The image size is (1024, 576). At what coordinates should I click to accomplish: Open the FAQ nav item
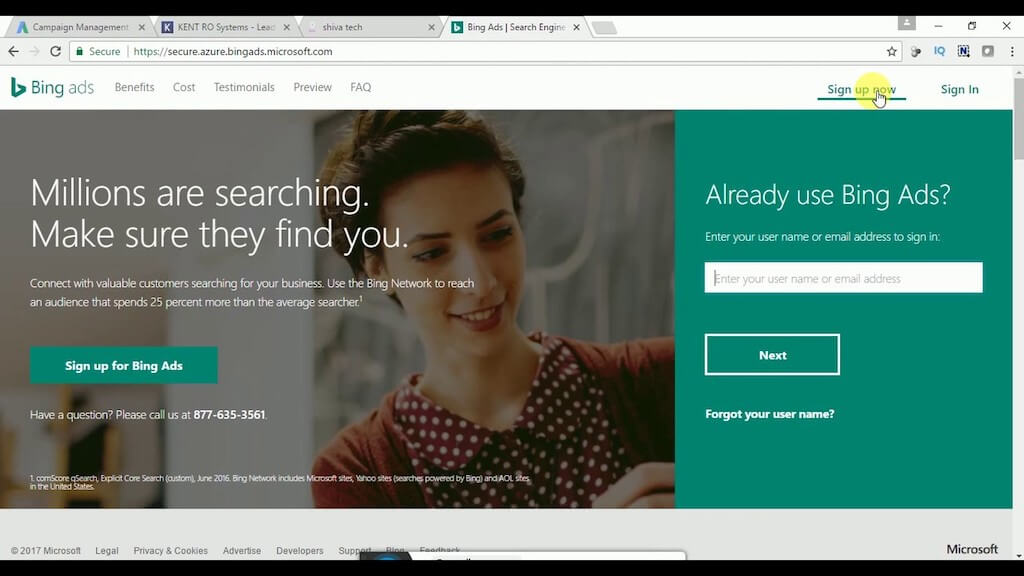point(360,88)
